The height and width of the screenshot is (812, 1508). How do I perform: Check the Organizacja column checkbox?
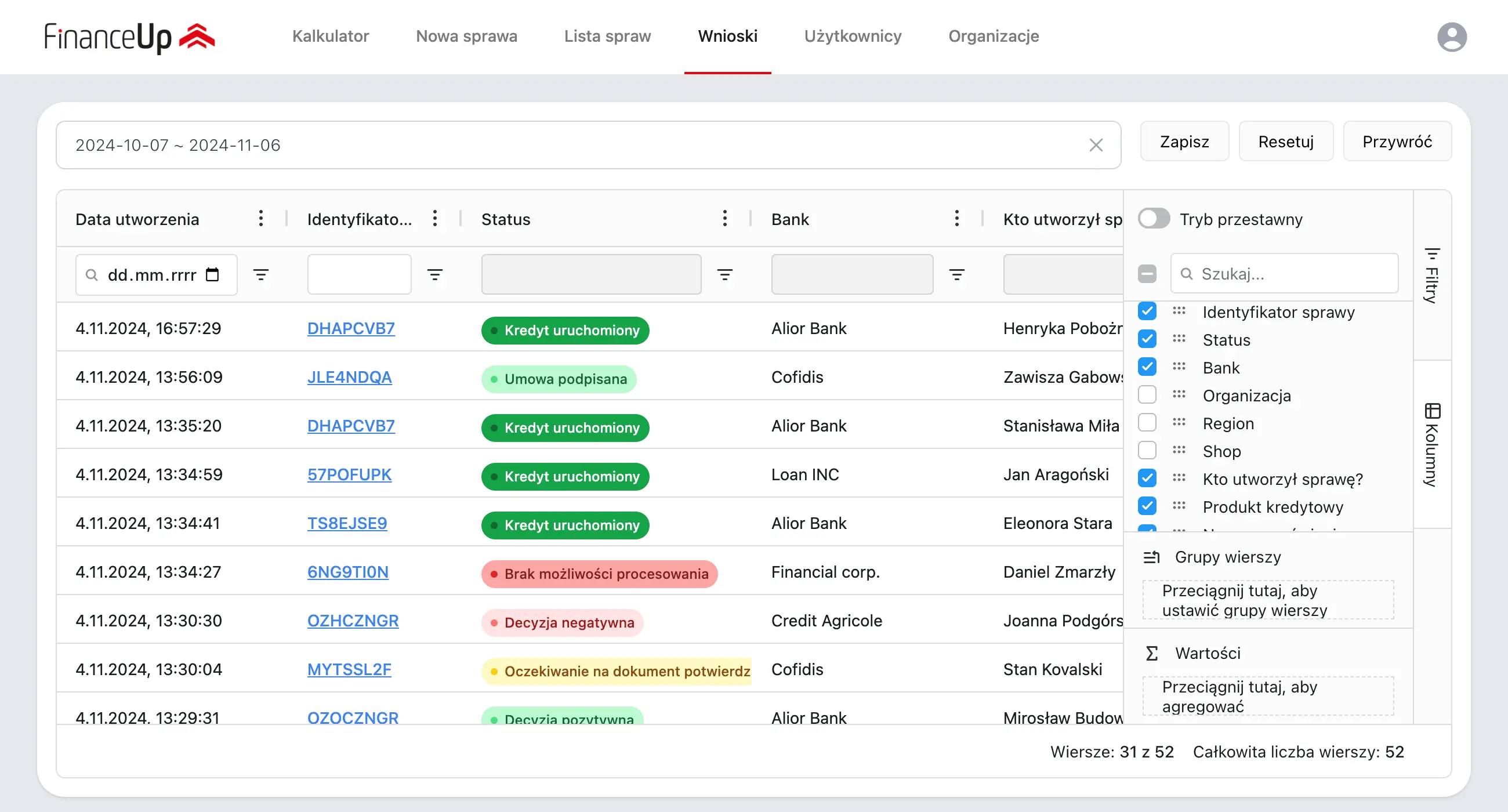1147,394
